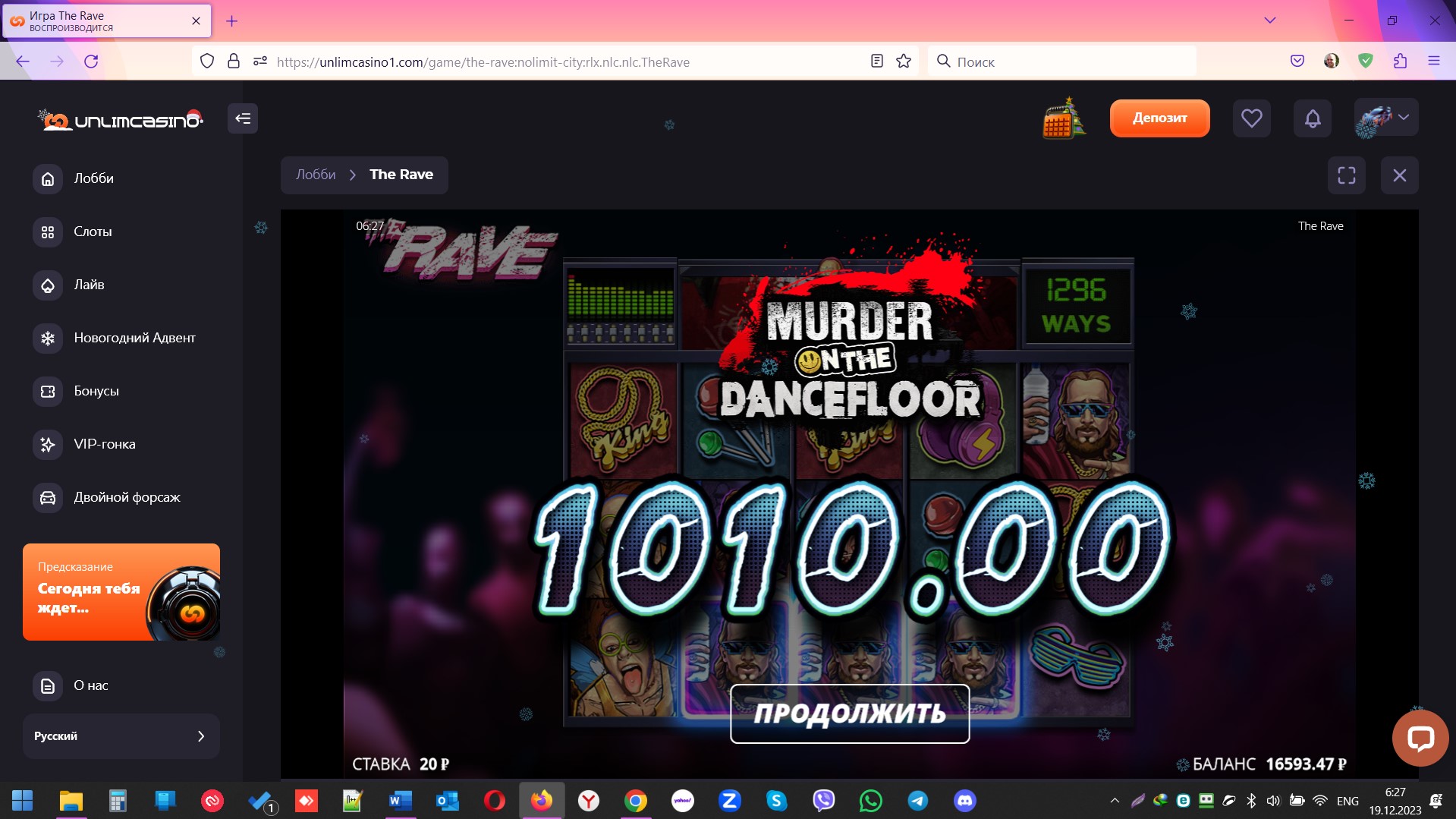Show hidden tray icons chevron
This screenshot has width=1456, height=819.
(x=1115, y=801)
